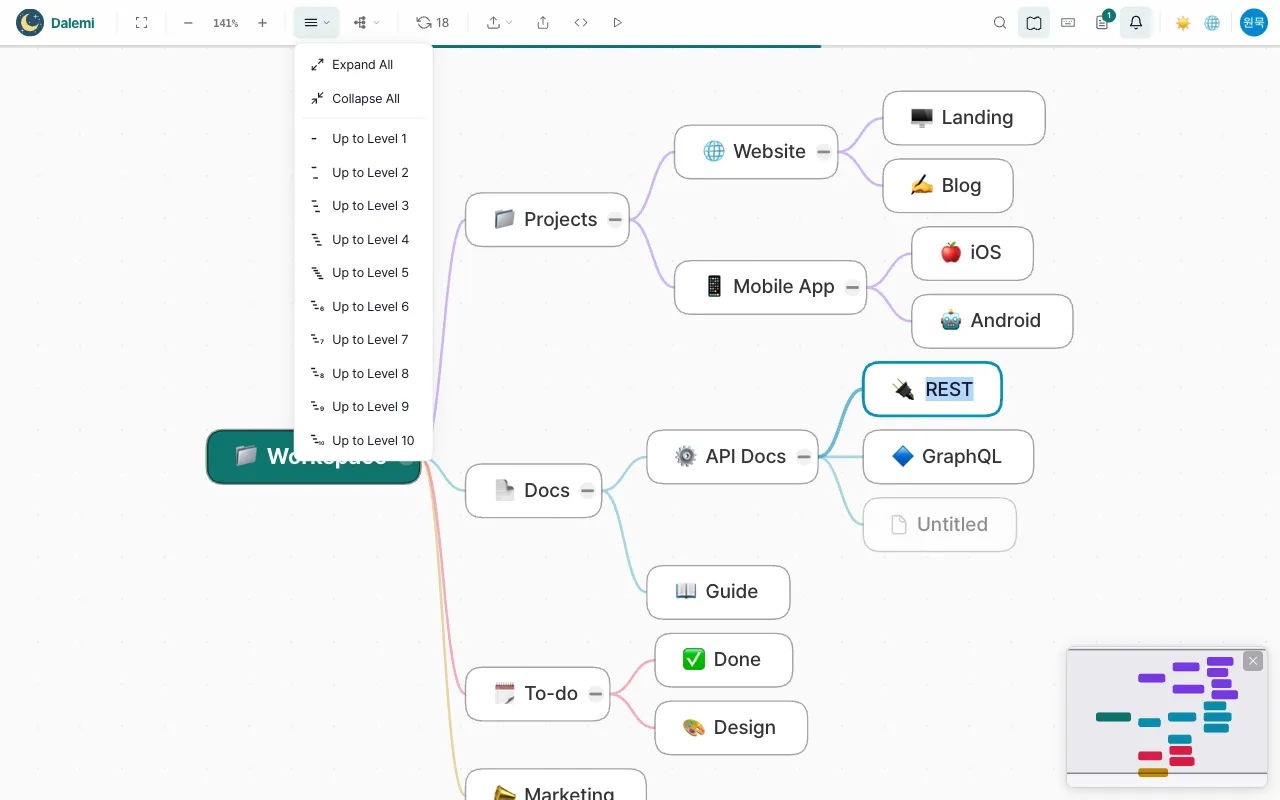Collapse the Docs node
Image resolution: width=1280 pixels, height=800 pixels.
(x=587, y=491)
